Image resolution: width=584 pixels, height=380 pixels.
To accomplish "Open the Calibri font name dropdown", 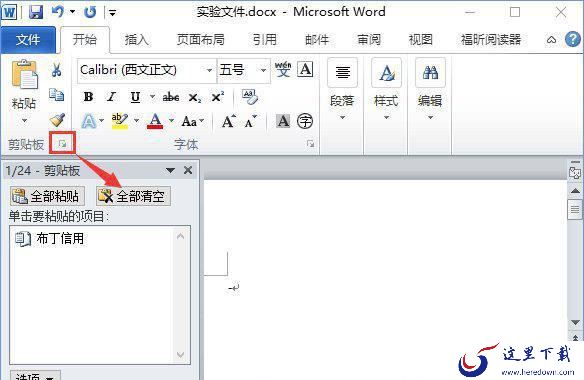I will click(x=209, y=70).
